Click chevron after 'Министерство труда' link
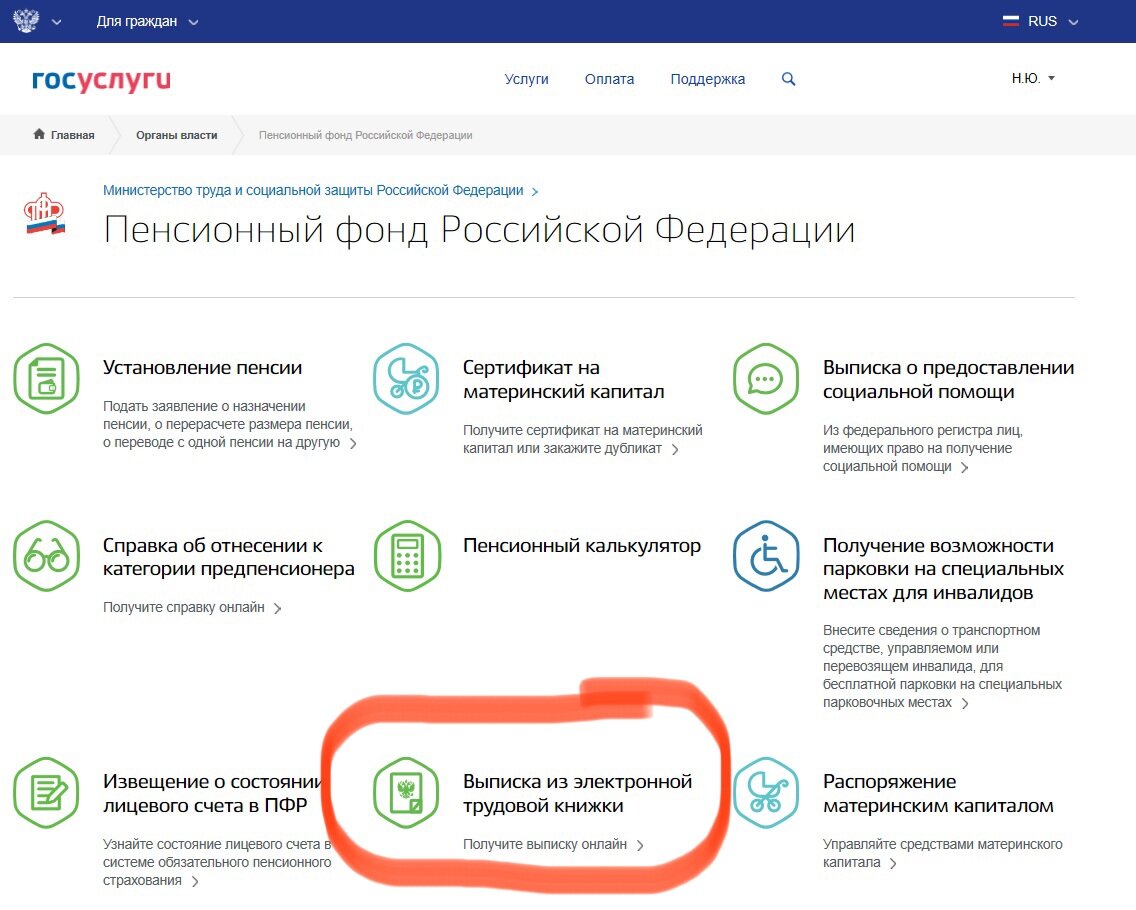The height and width of the screenshot is (910, 1136). [x=535, y=191]
